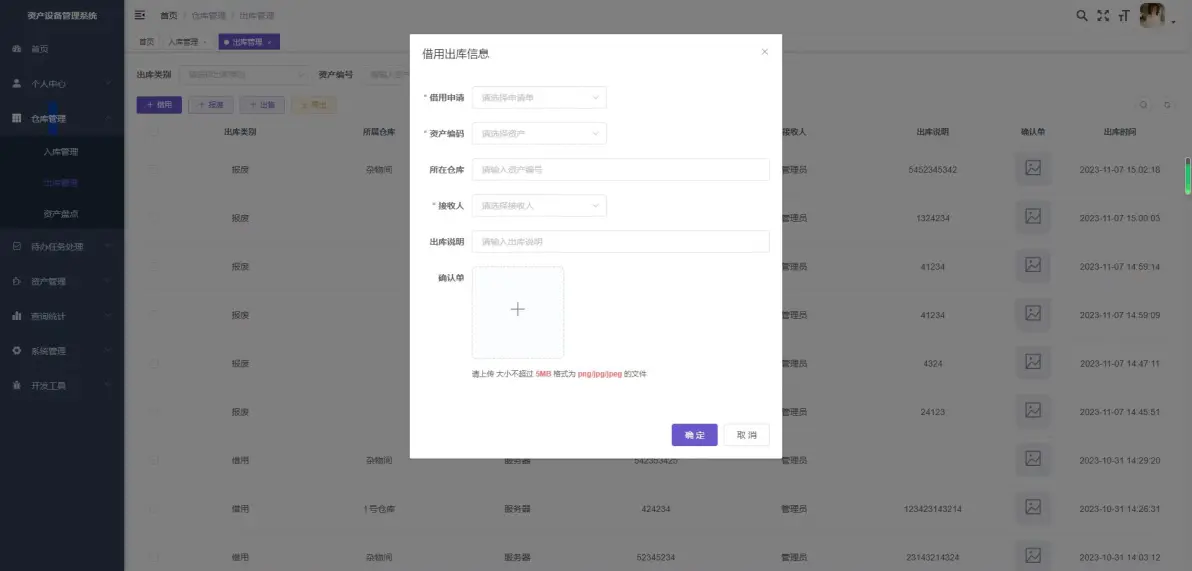
Task: Toggle fullscreen mode icon in header
Action: tap(1103, 15)
